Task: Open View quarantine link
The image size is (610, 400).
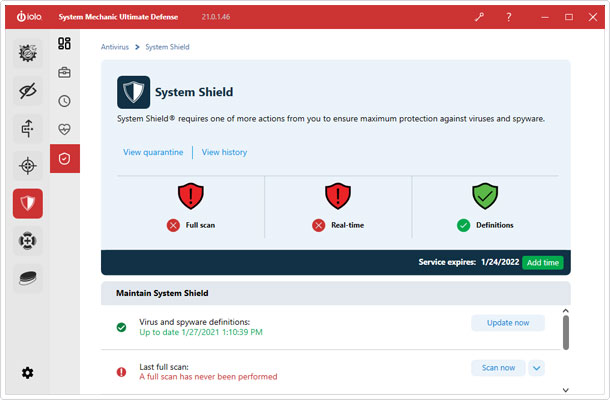Action: pos(153,152)
